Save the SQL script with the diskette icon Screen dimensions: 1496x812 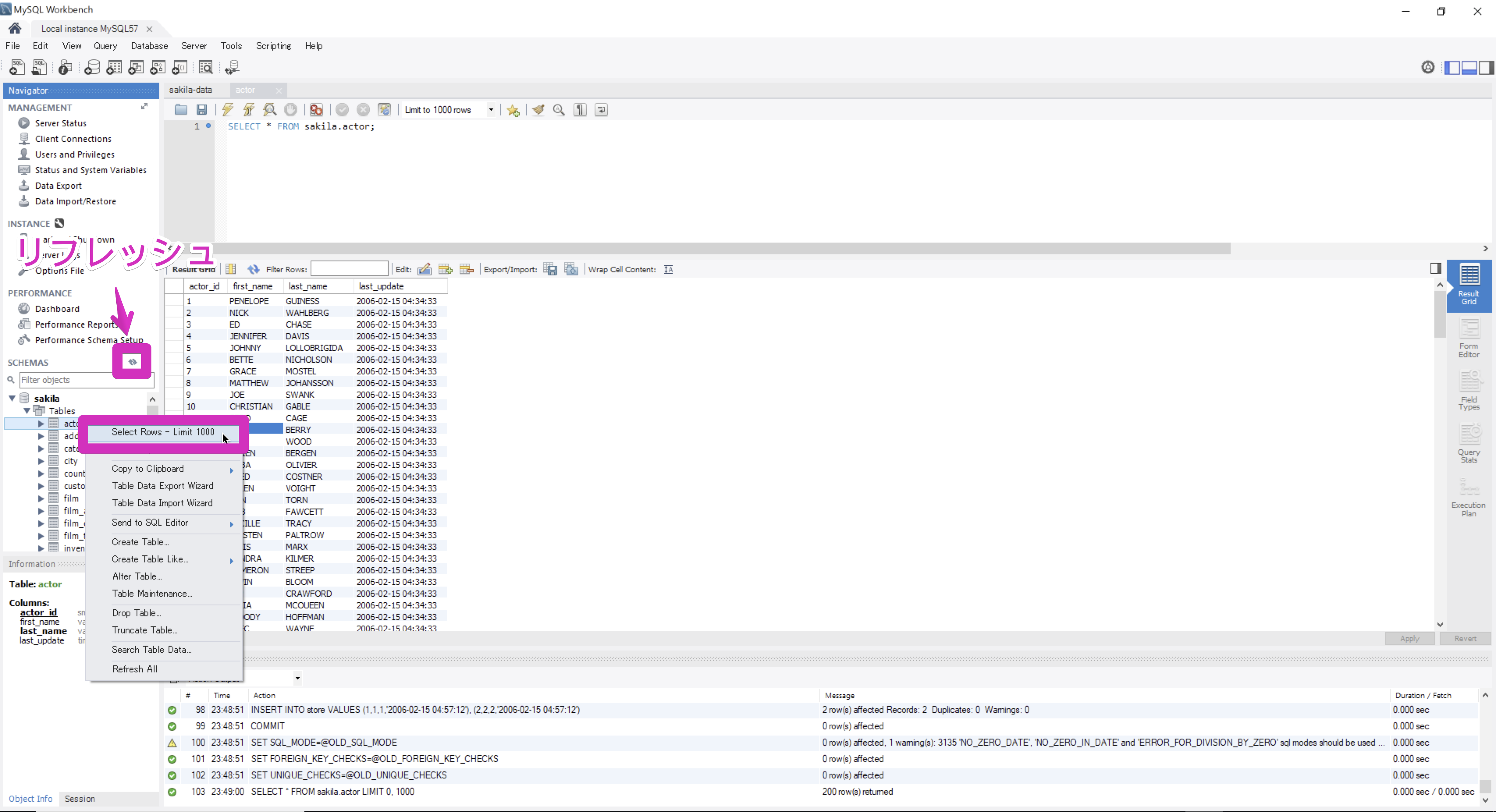coord(201,110)
